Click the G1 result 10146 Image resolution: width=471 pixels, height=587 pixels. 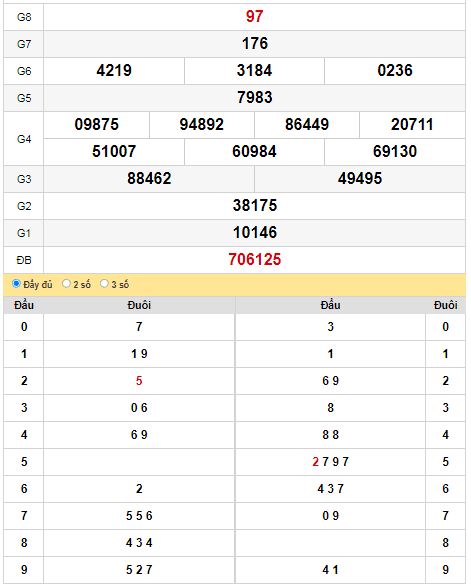(255, 232)
